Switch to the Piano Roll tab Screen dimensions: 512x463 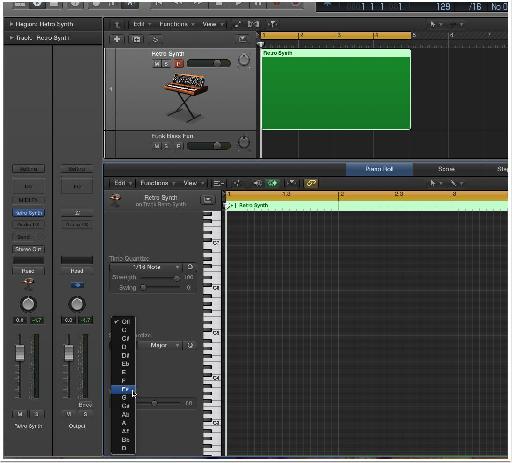click(x=379, y=169)
